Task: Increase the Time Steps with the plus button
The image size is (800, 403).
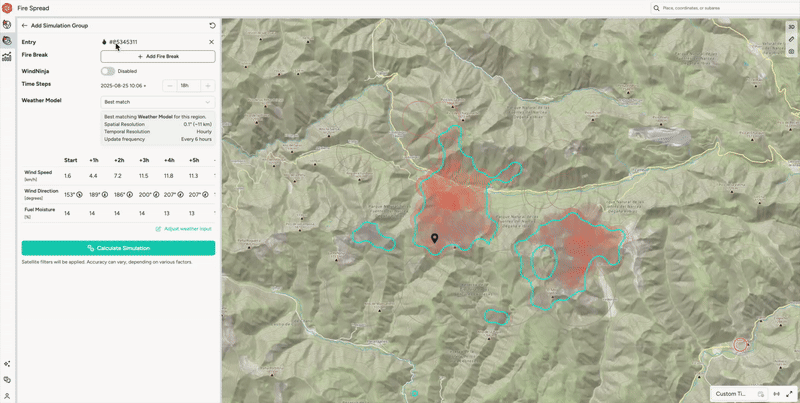Action: pos(208,86)
